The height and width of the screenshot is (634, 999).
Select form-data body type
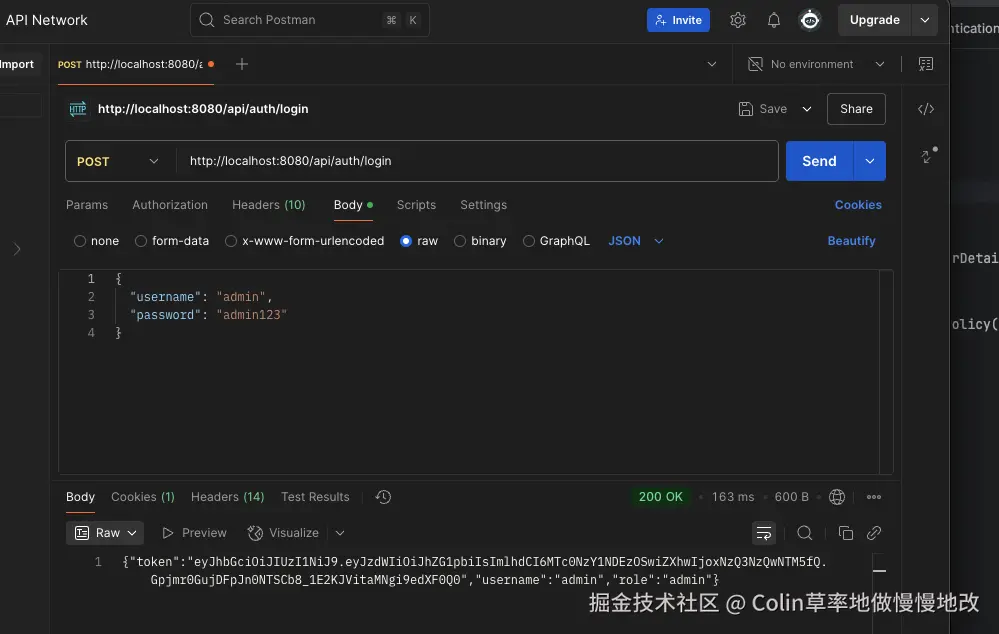[x=141, y=241]
